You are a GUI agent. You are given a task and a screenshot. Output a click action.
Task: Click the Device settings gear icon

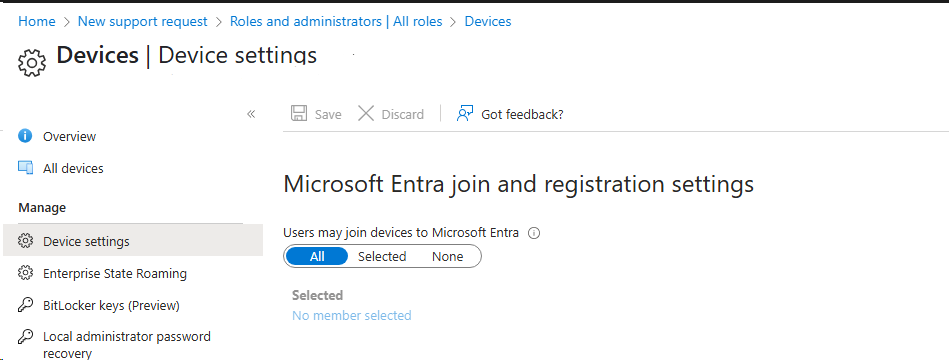pos(25,241)
